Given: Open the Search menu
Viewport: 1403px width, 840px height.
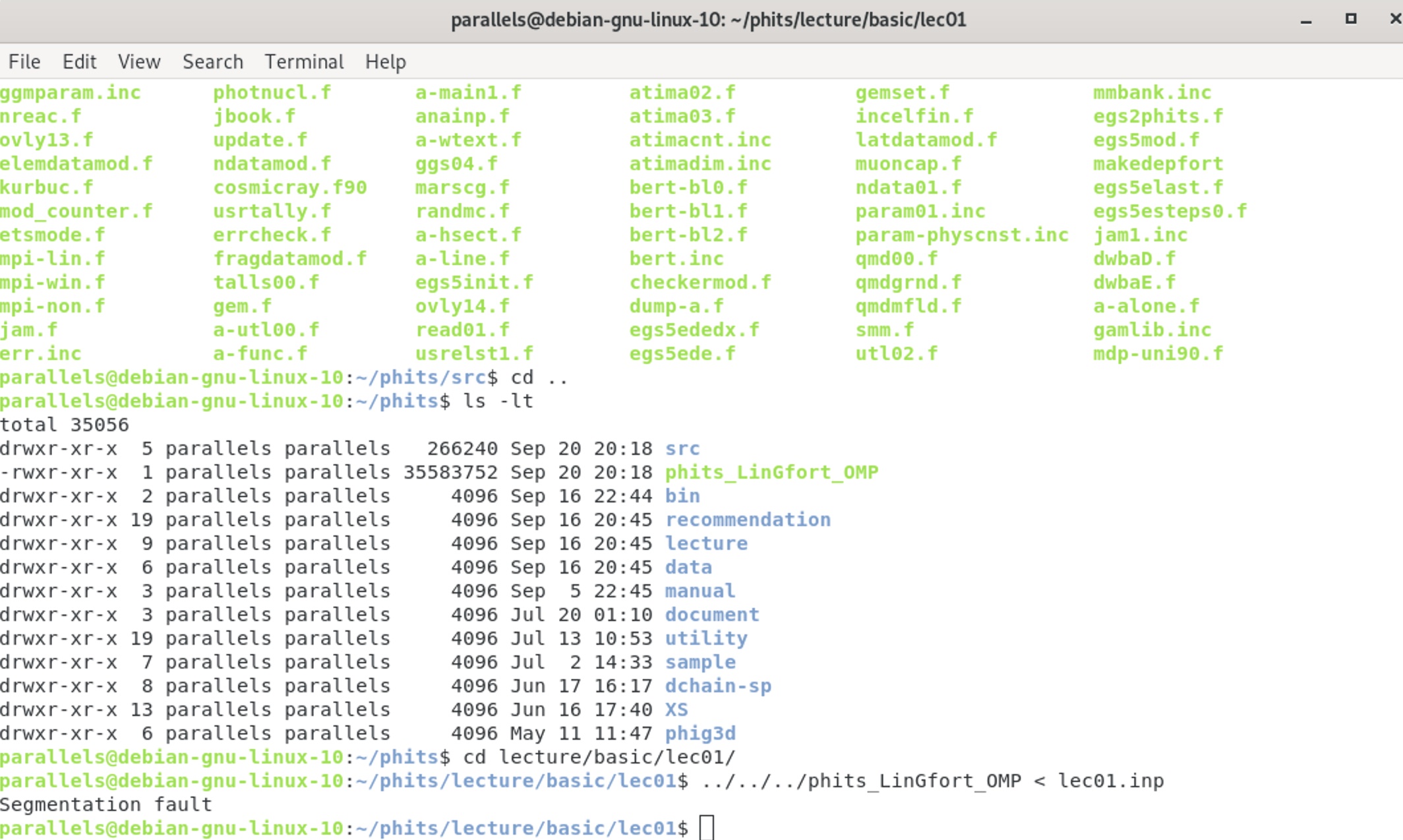Looking at the screenshot, I should 212,61.
